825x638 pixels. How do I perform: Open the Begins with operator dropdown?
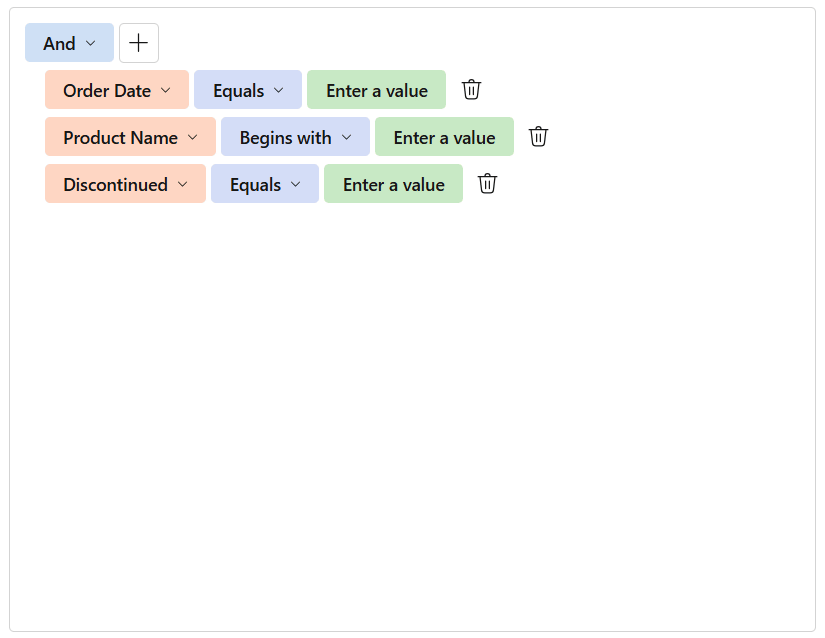(x=295, y=136)
